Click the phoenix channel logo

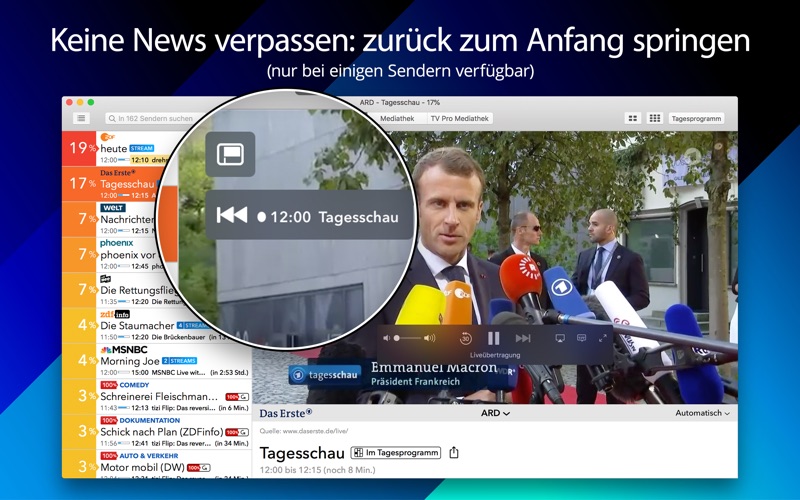[116, 243]
